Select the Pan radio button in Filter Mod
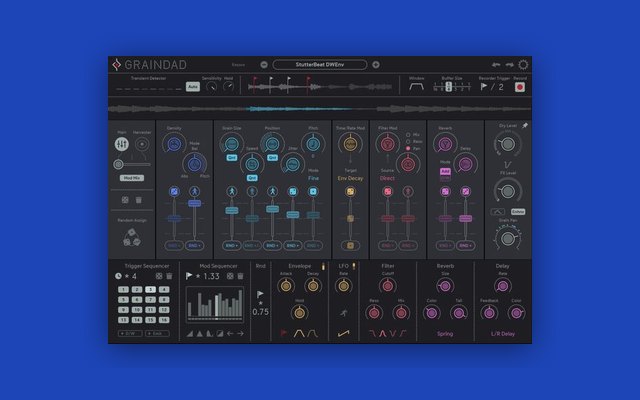 tap(408, 149)
